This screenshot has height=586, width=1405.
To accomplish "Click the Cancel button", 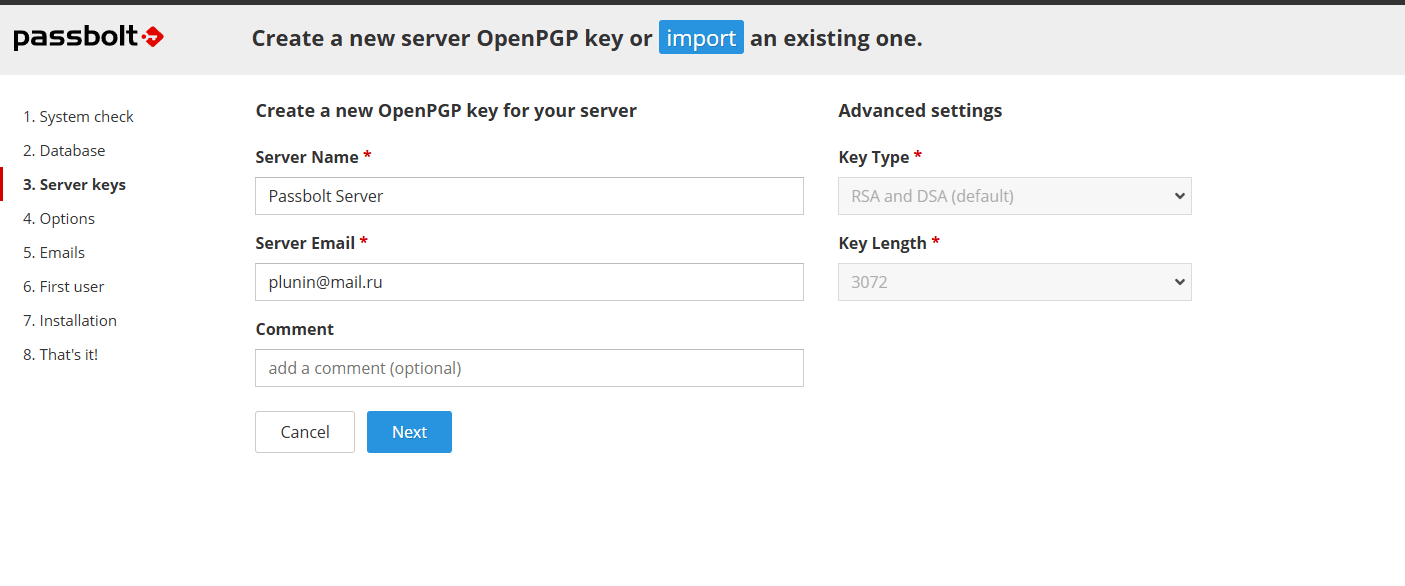I will [x=305, y=432].
